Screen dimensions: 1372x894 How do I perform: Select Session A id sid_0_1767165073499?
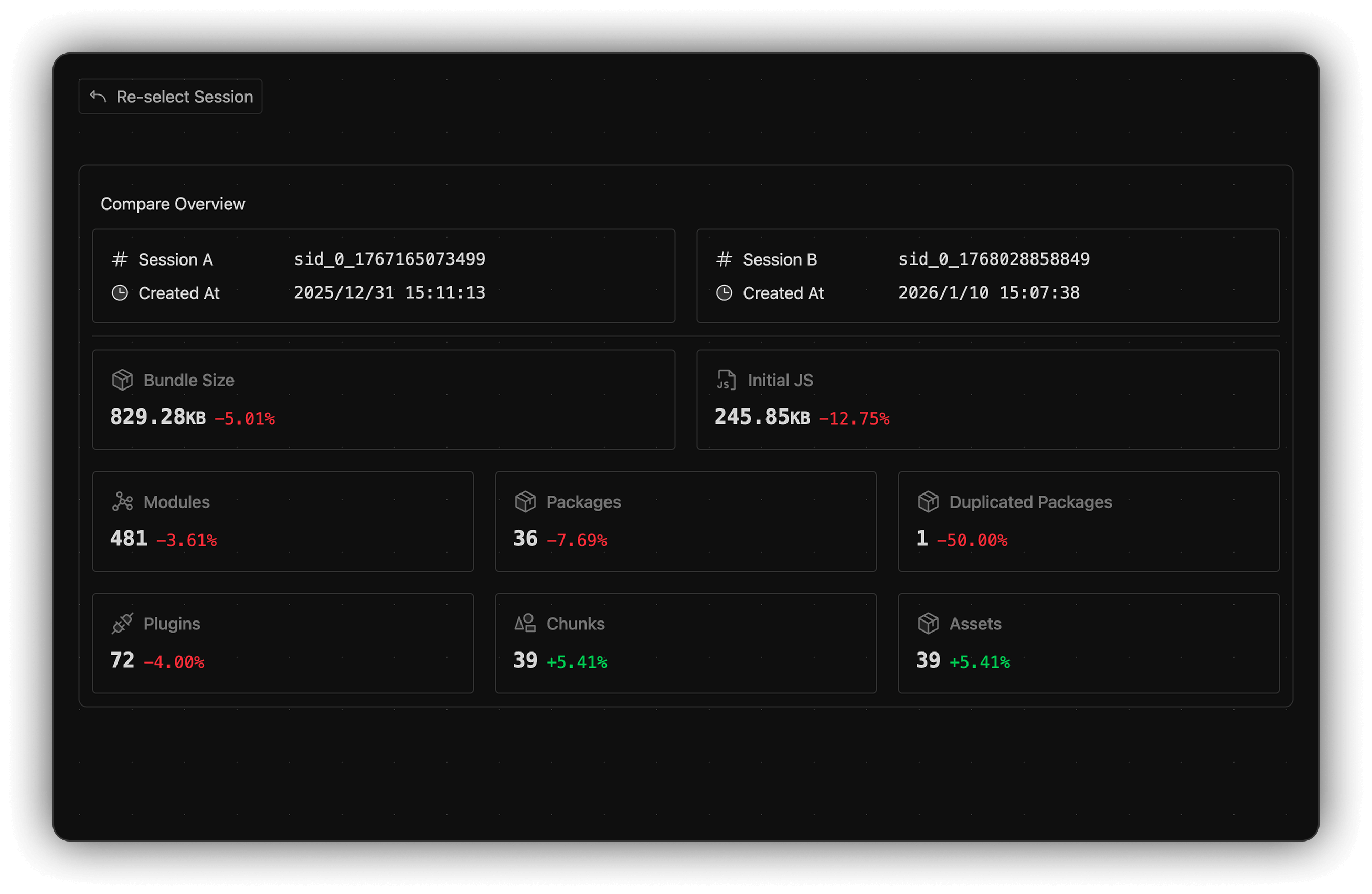390,259
